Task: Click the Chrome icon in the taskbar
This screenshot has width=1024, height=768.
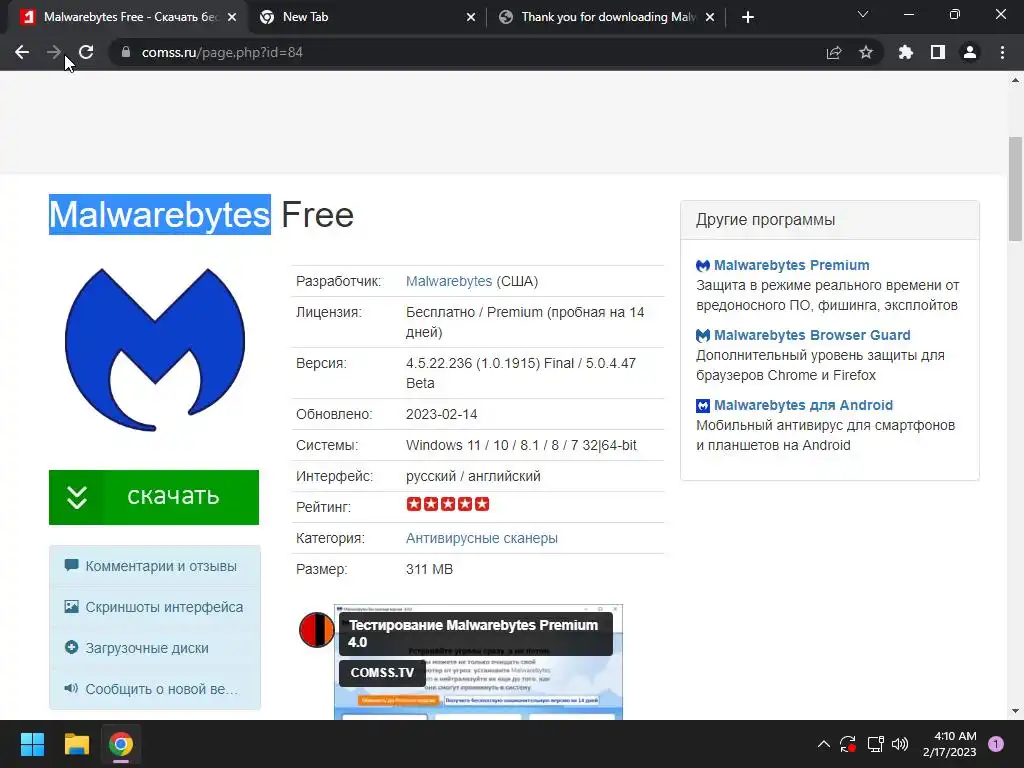Action: (x=121, y=744)
